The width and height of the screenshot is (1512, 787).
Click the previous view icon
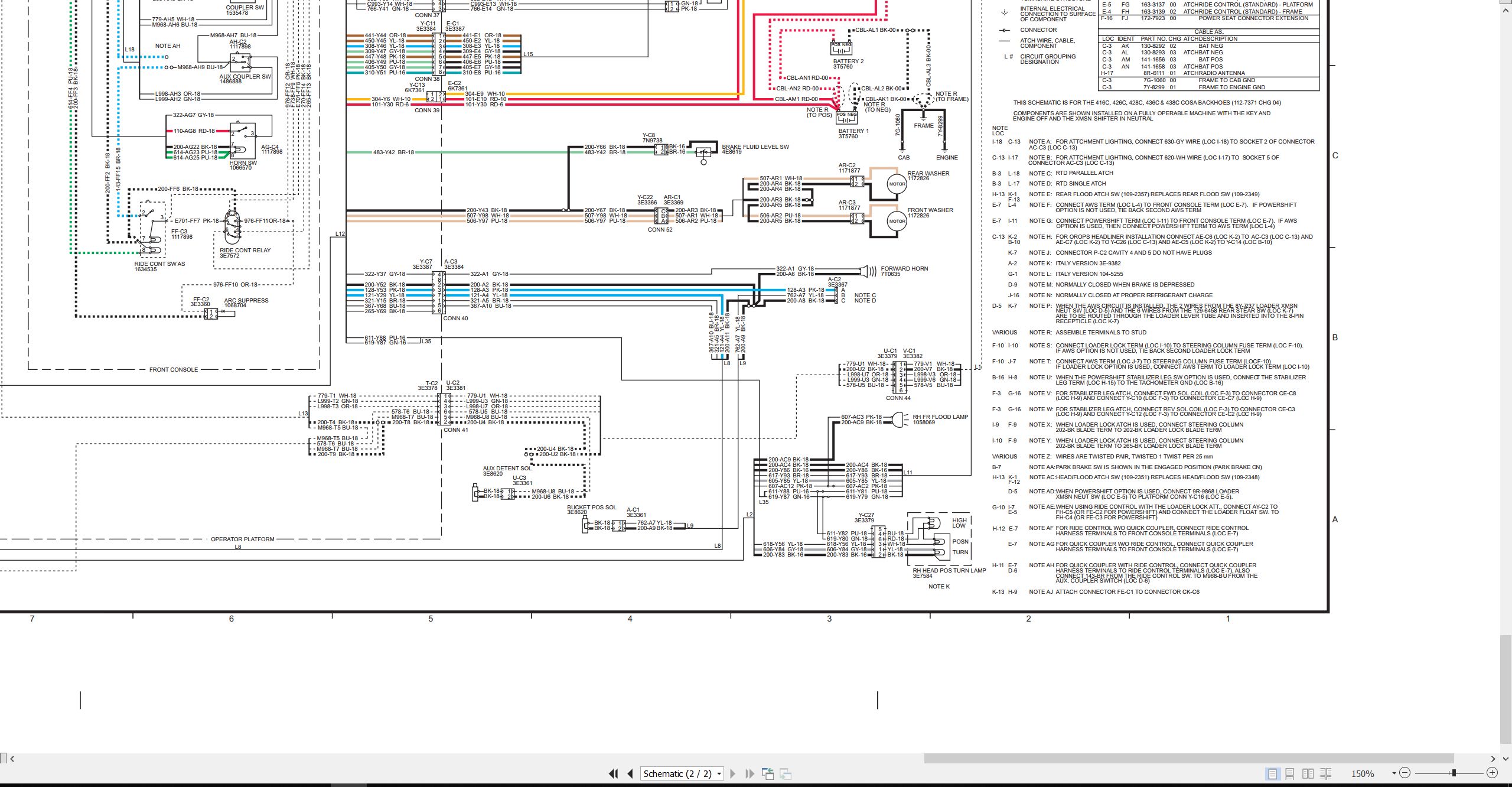click(768, 773)
